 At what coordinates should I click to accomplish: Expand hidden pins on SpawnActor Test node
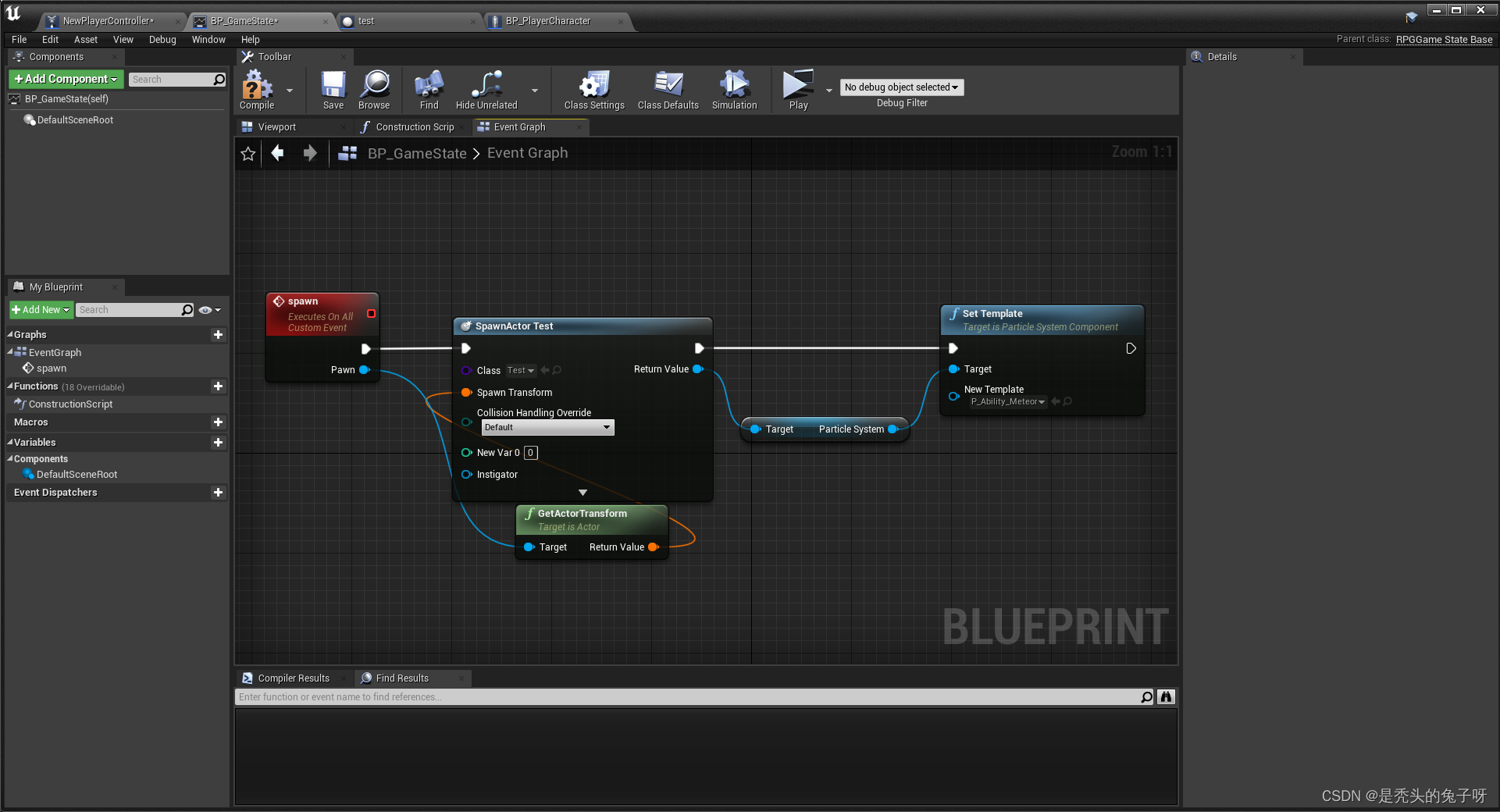tap(582, 492)
